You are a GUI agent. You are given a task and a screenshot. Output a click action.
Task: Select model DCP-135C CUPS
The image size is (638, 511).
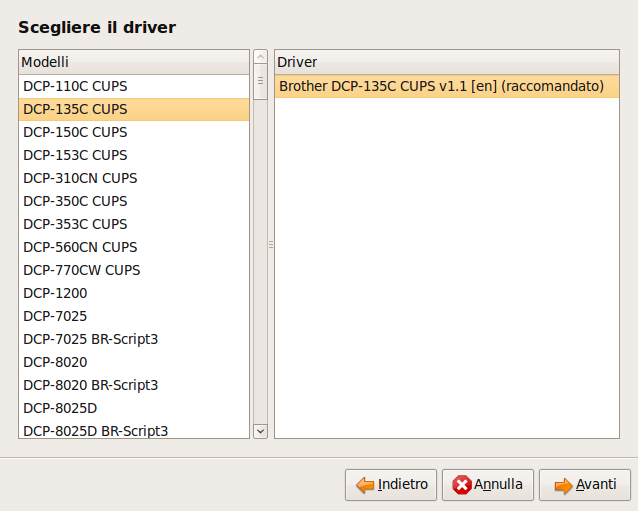point(134,109)
